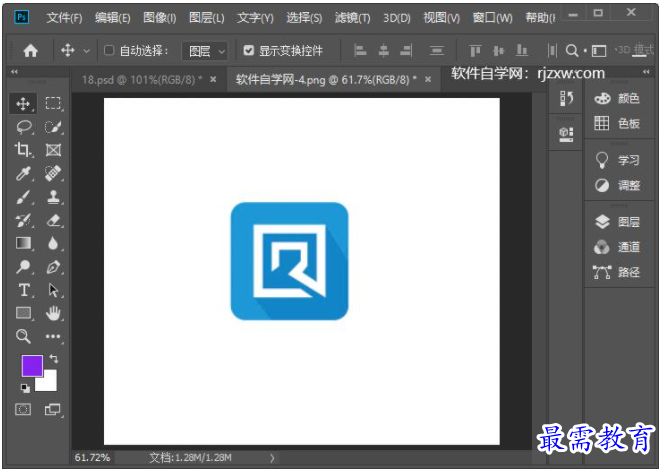Viewport: 661px width, 470px height.
Task: Select the History Brush tool
Action: [x=24, y=220]
